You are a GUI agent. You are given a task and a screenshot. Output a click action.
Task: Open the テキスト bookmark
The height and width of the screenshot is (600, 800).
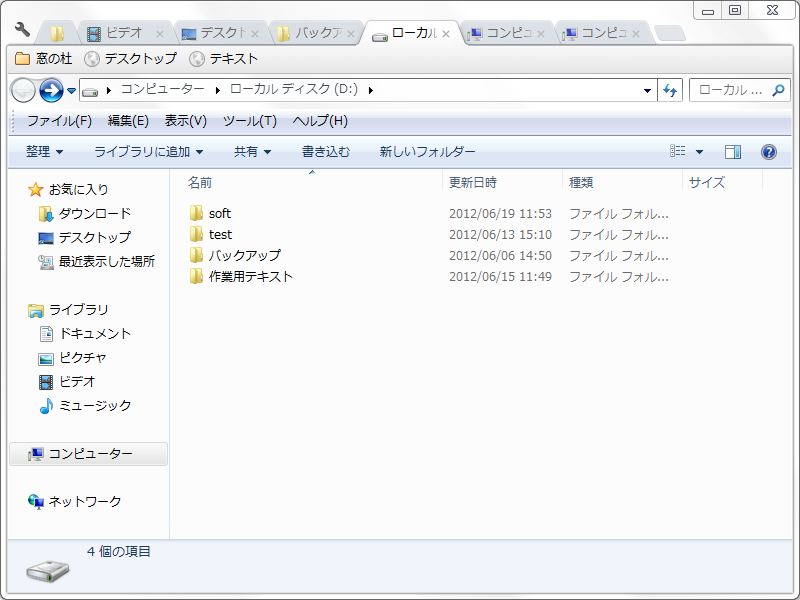coord(223,59)
